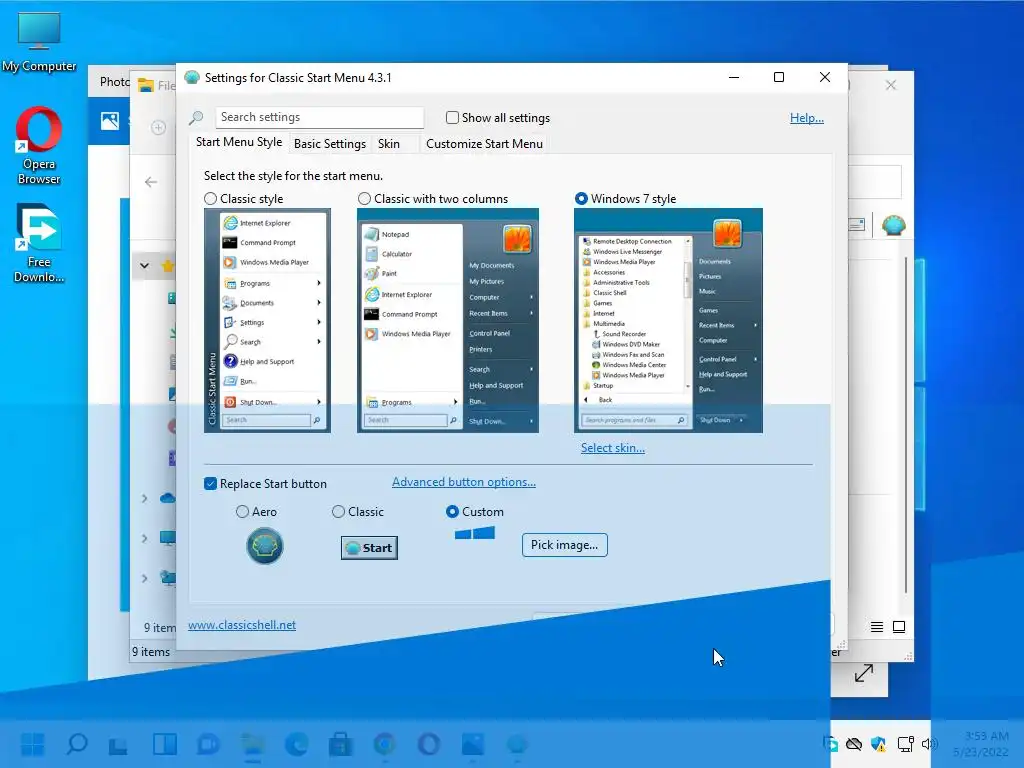This screenshot has width=1024, height=768.
Task: Open Microsoft Store from taskbar
Action: 340,744
